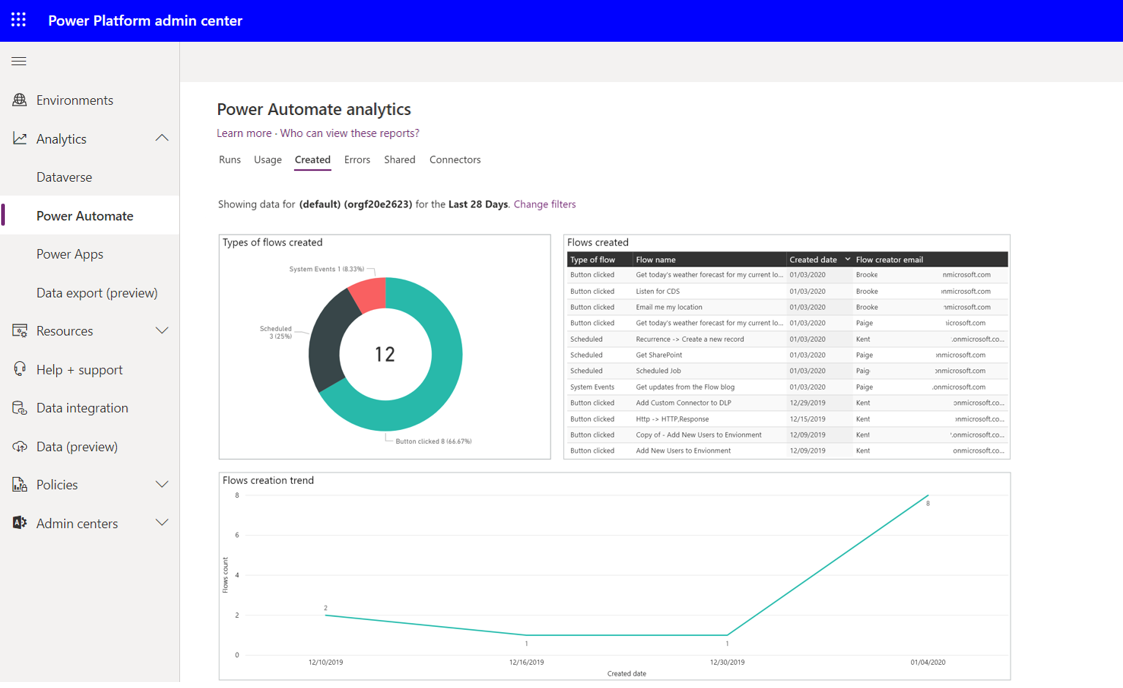Image resolution: width=1123 pixels, height=688 pixels.
Task: Open Who can view these reports link
Action: point(348,133)
